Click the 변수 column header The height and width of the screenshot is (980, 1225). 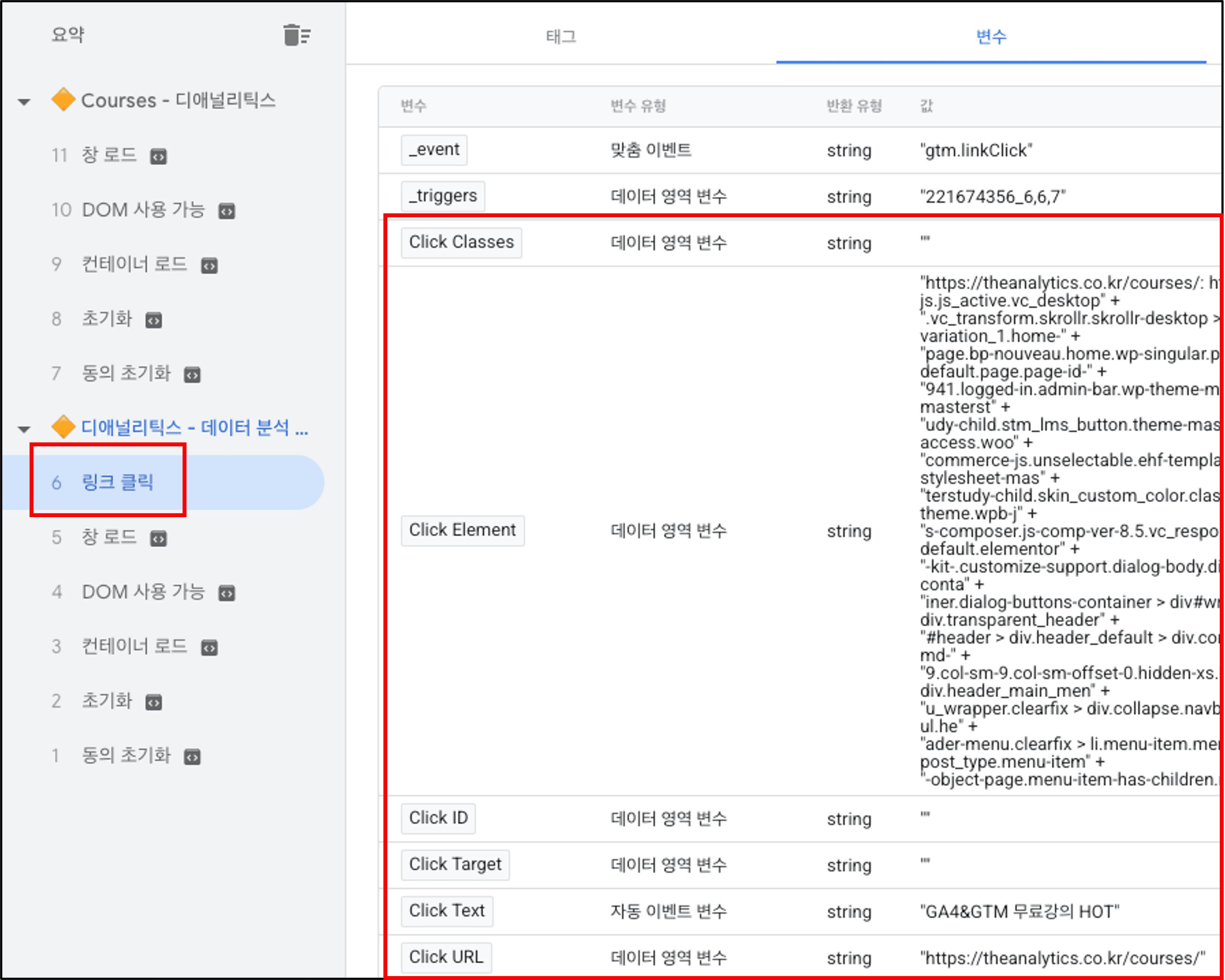[413, 106]
